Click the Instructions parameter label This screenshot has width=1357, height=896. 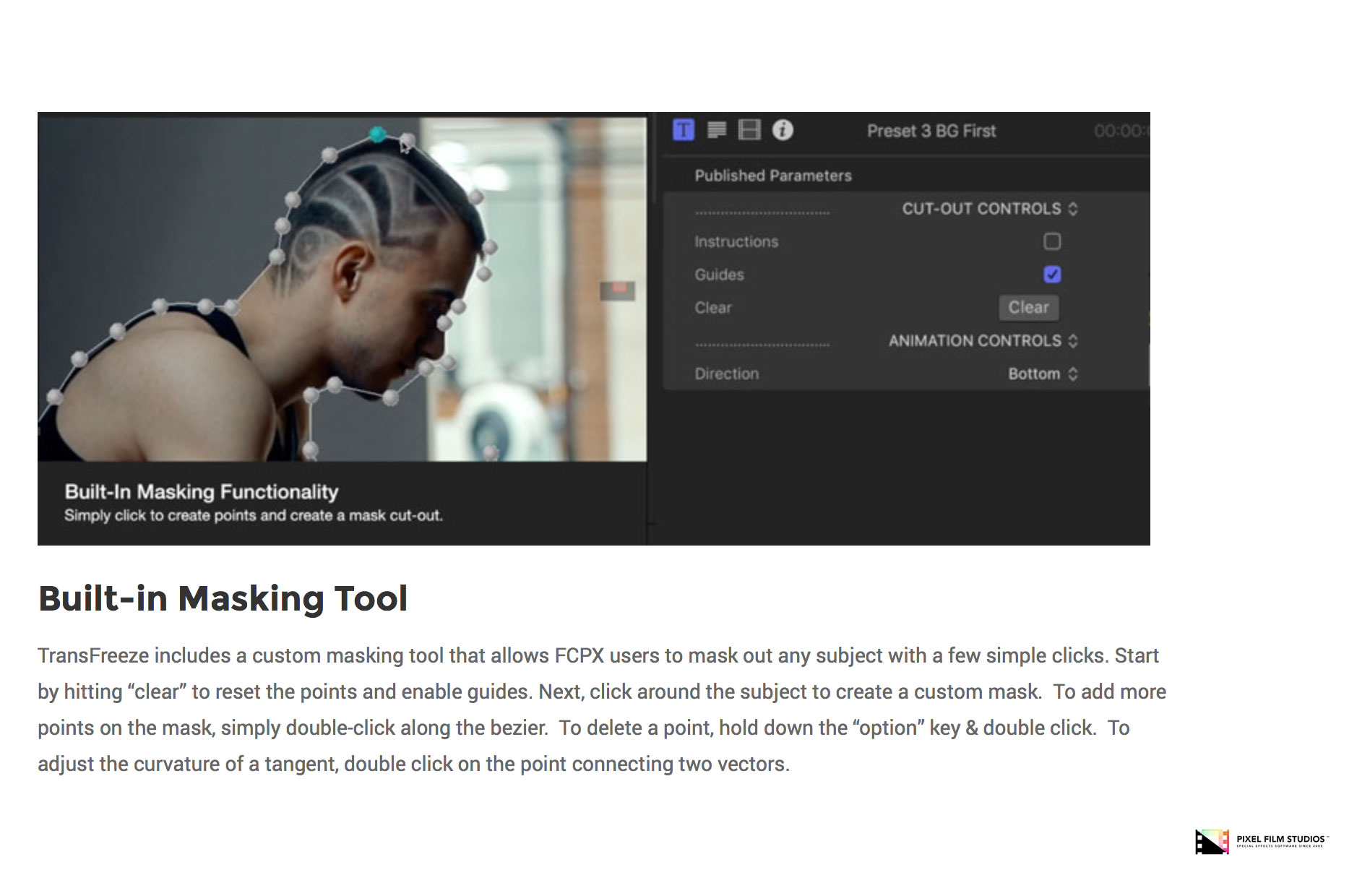(736, 241)
